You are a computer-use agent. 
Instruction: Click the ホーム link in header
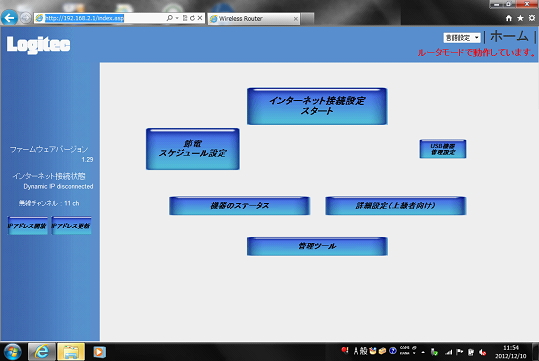tap(509, 36)
